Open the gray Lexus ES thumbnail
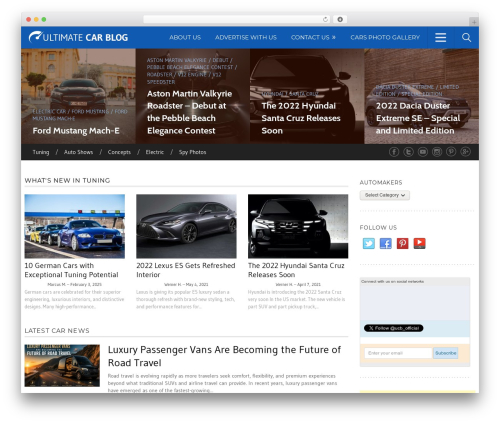The height and width of the screenshot is (423, 500). click(x=186, y=226)
